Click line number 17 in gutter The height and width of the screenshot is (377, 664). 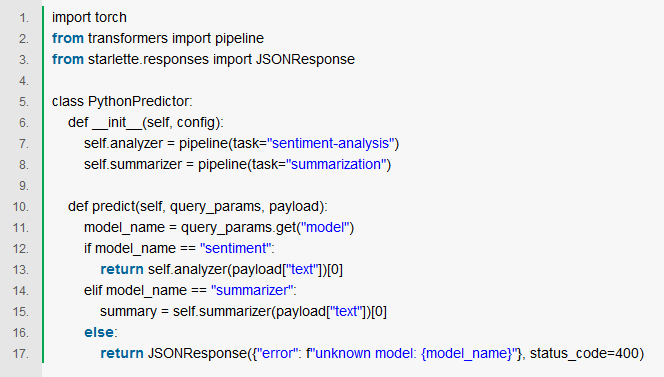coord(21,354)
